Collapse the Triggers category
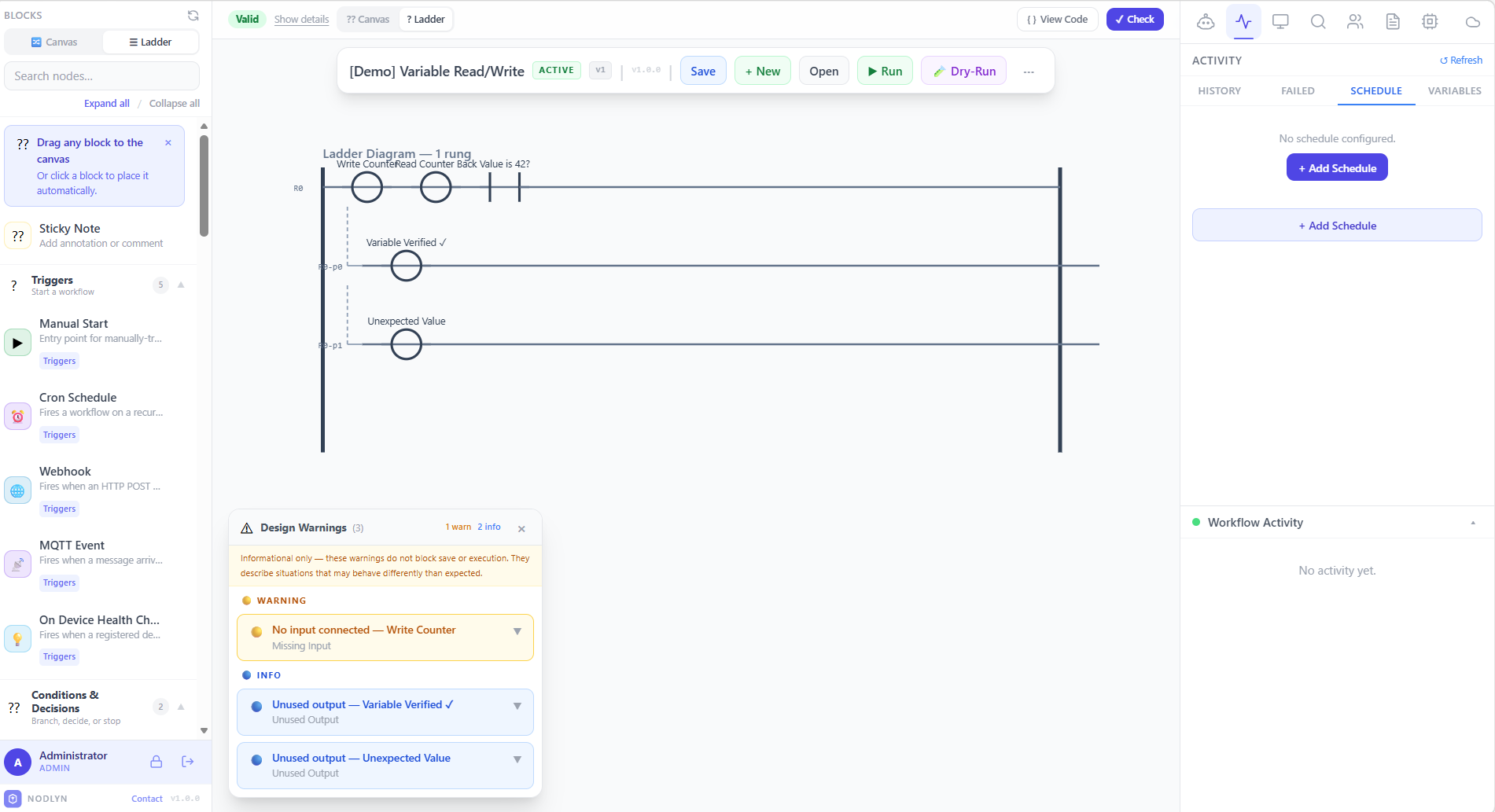Screen dimensions: 1495x812 click(x=181, y=285)
